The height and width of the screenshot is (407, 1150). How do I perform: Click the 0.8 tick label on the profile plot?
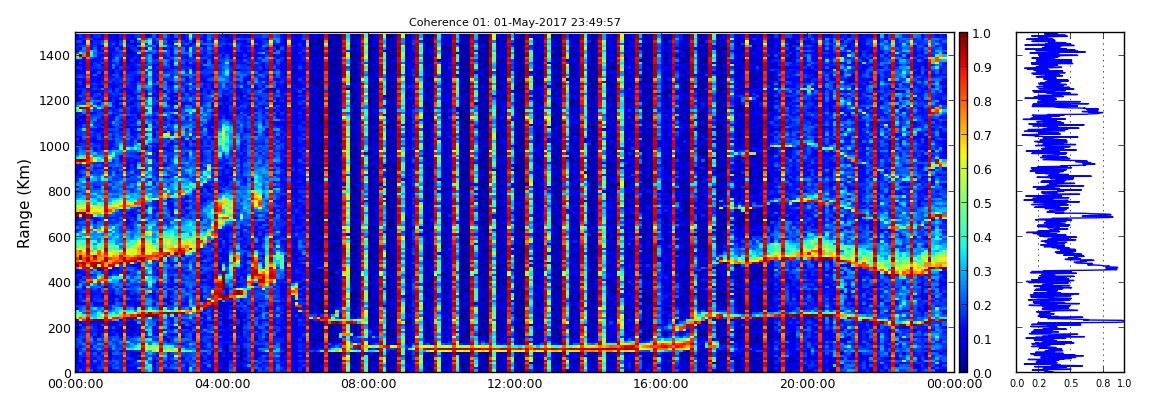[1102, 384]
